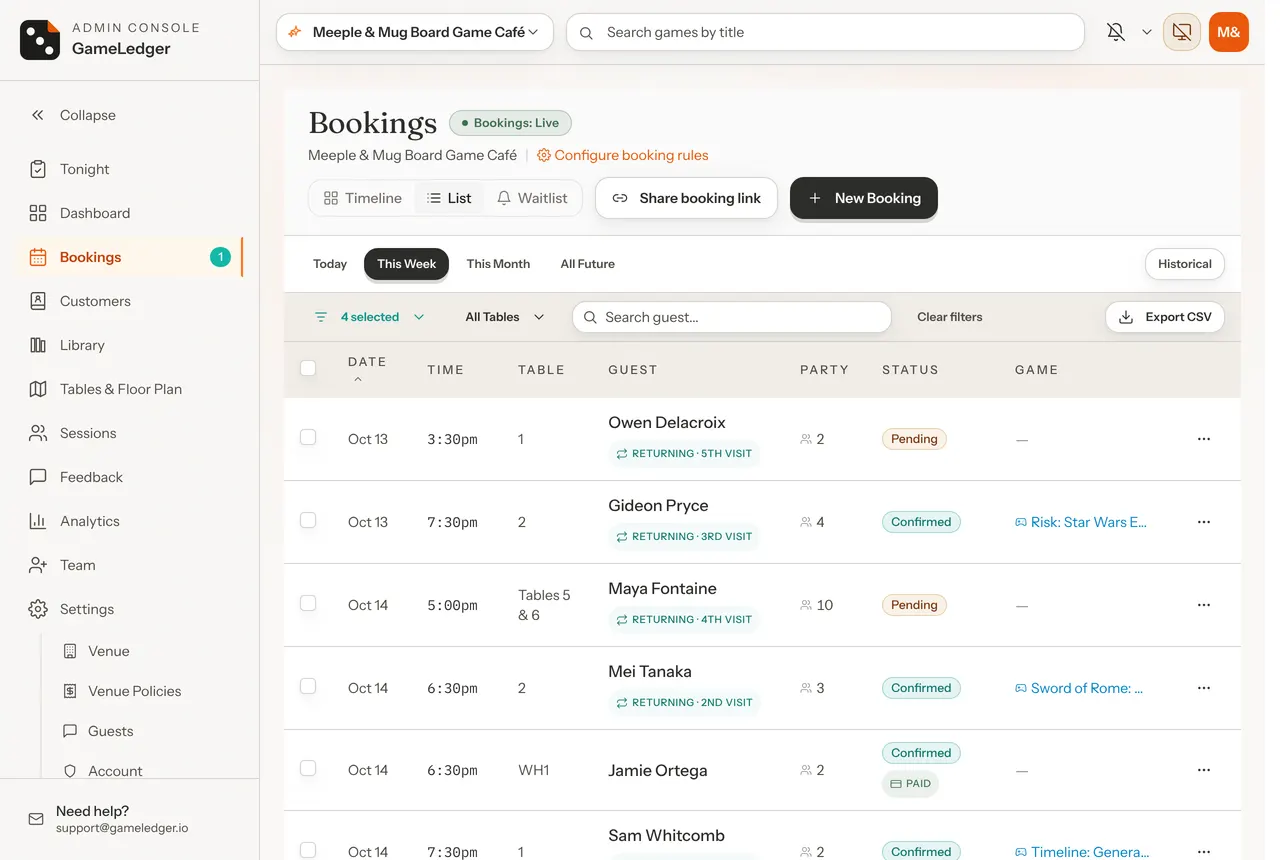Go to Dashboard in the sidebar
Image resolution: width=1280 pixels, height=860 pixels.
tap(130, 213)
